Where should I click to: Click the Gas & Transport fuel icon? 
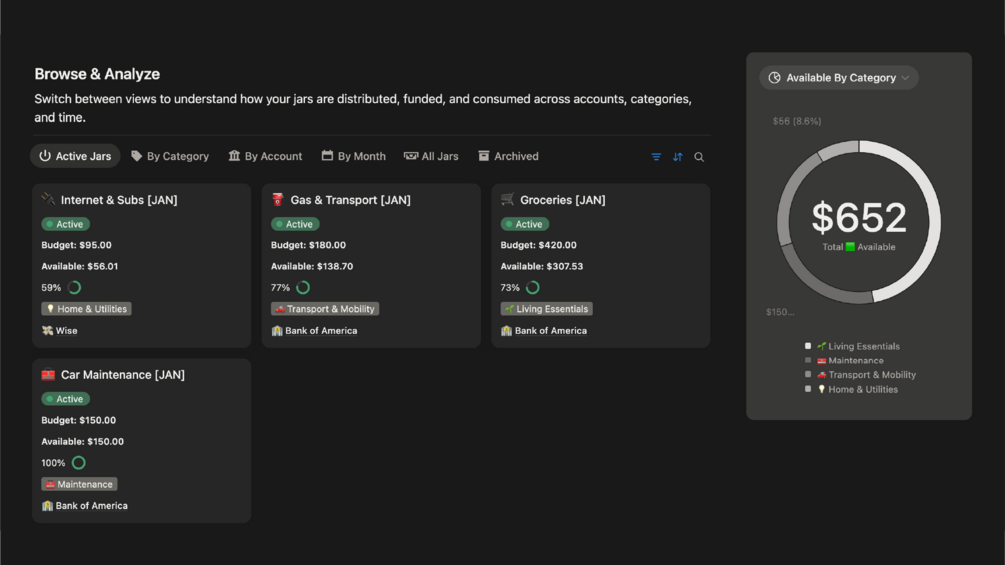click(x=278, y=200)
